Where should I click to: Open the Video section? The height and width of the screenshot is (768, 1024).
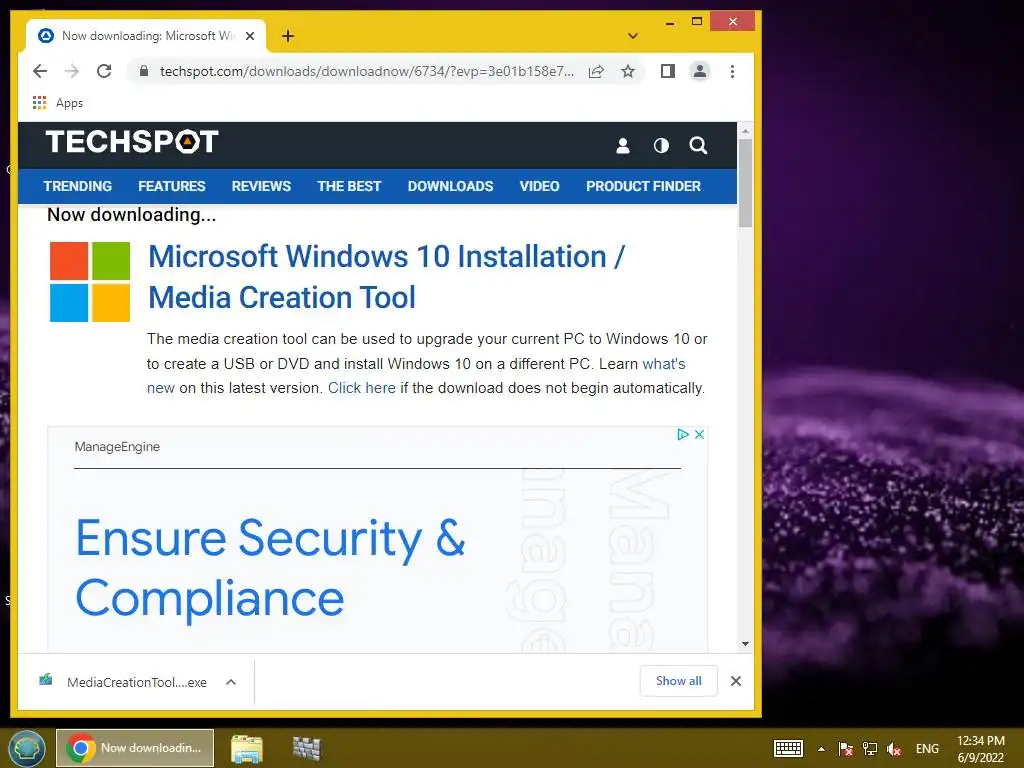[x=539, y=186]
